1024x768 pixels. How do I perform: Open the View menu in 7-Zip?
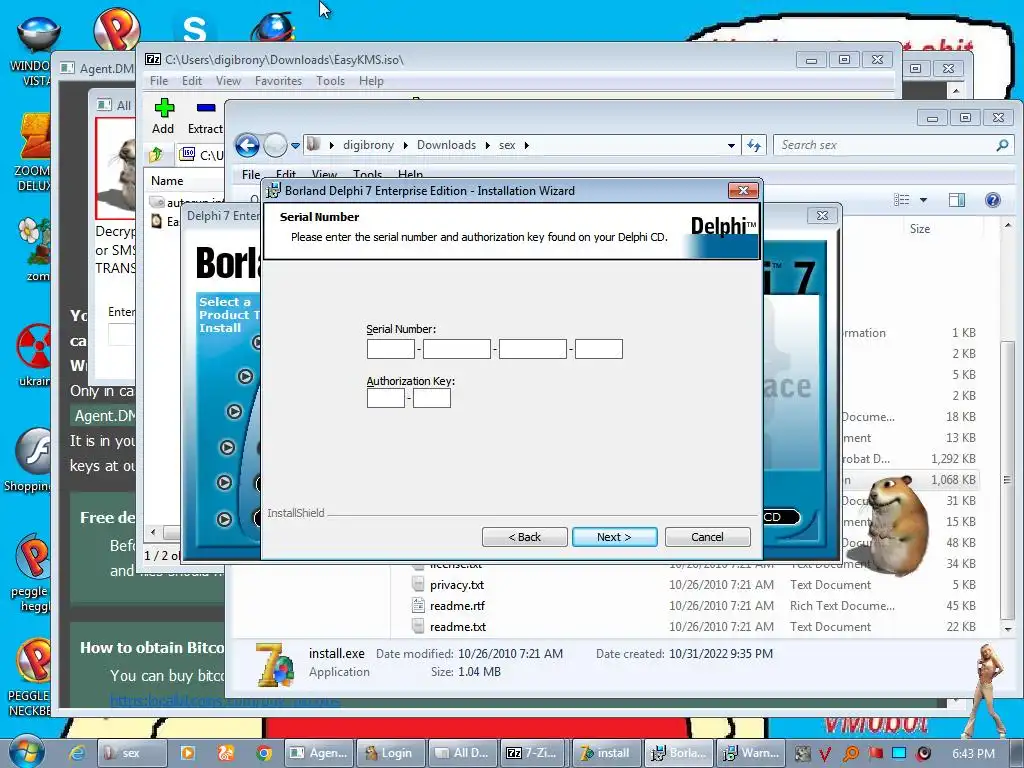[x=228, y=81]
